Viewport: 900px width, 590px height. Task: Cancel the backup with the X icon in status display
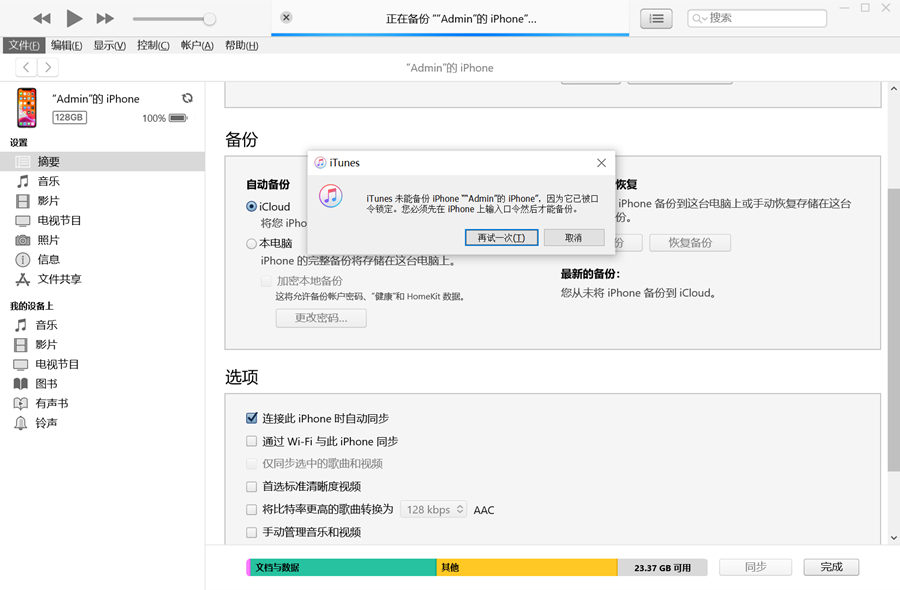pyautogui.click(x=286, y=17)
